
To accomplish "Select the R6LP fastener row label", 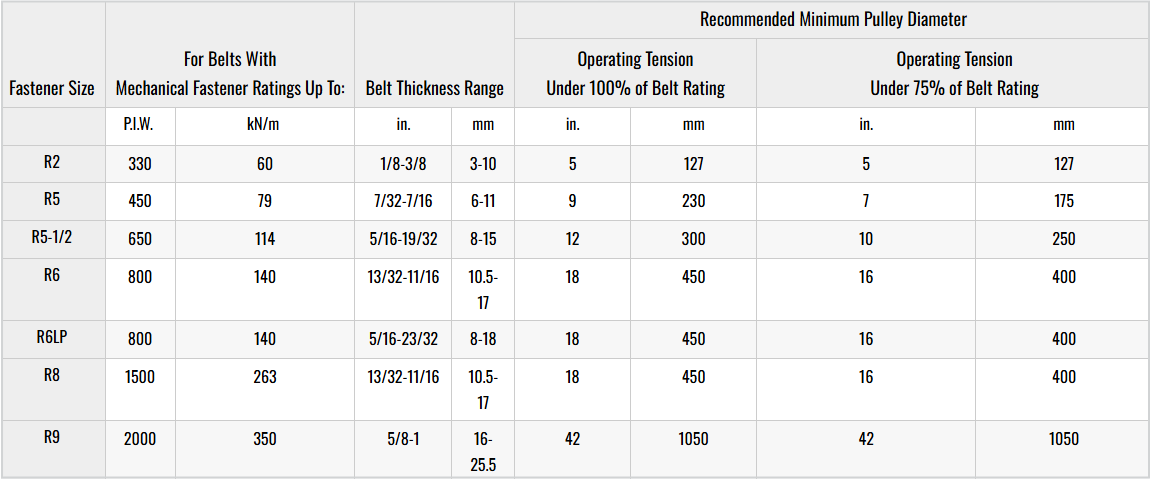I will point(52,339).
